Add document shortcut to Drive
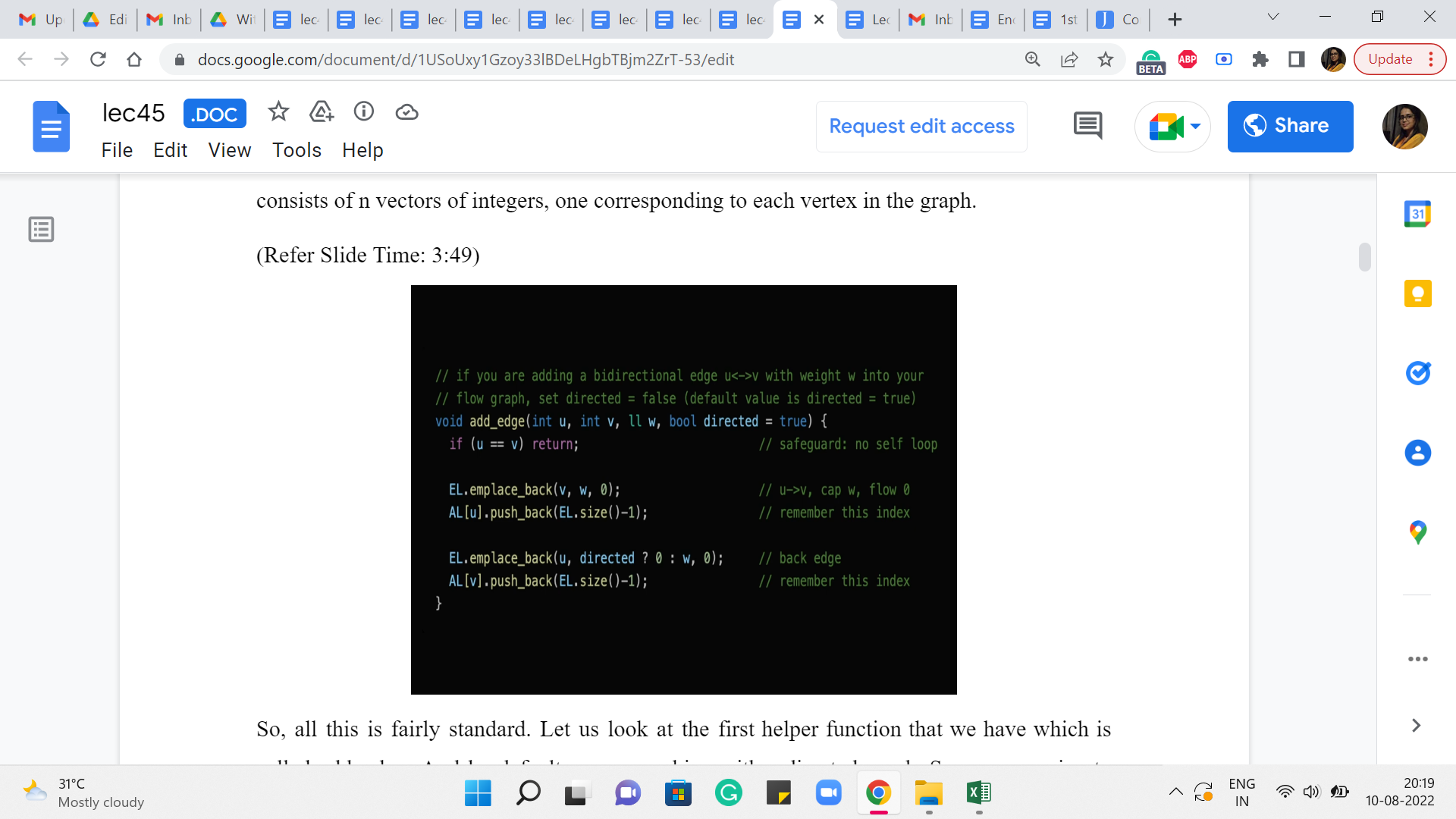 [x=322, y=112]
